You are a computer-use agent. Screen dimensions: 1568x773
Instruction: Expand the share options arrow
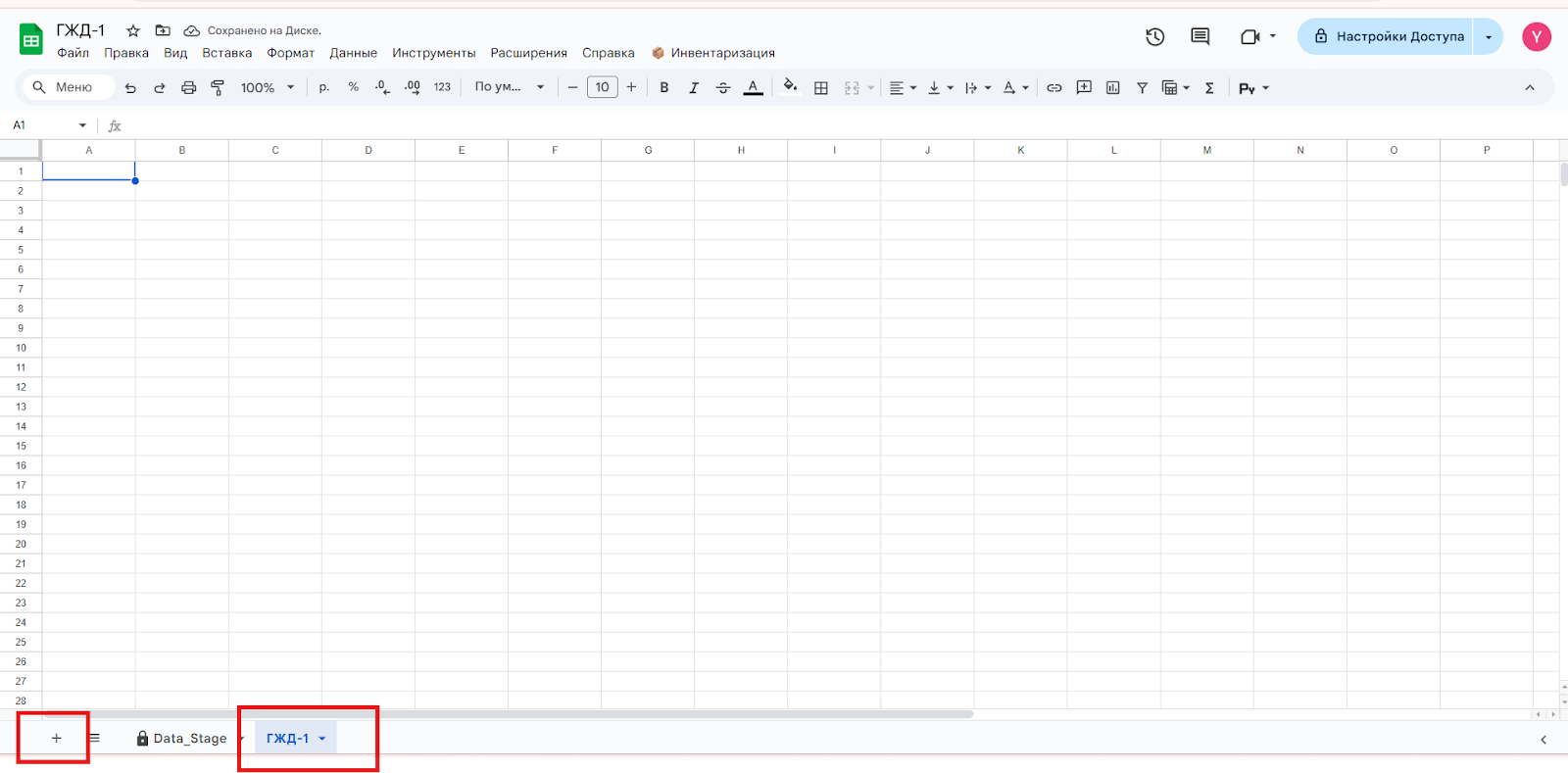pyautogui.click(x=1489, y=36)
